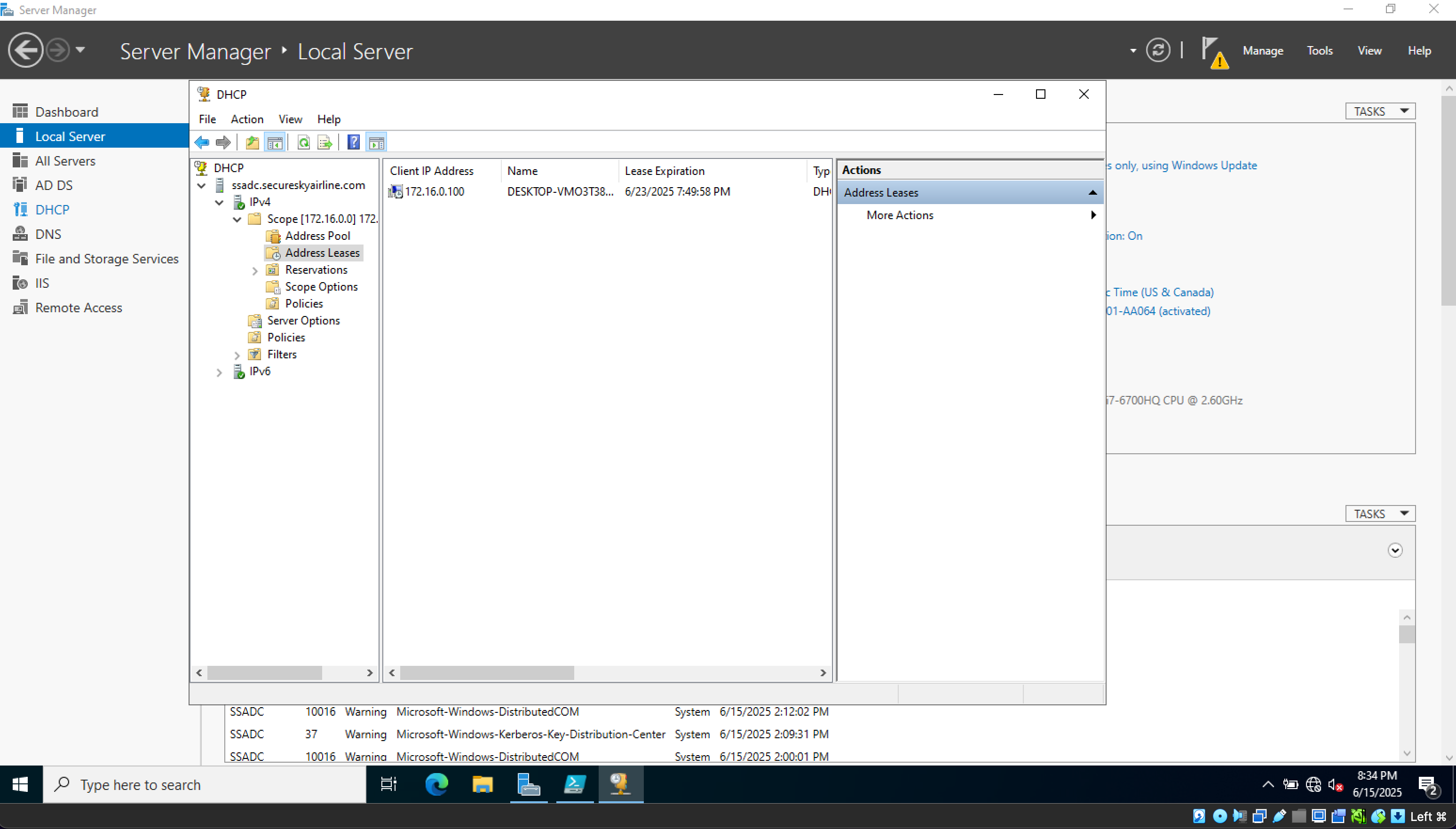The height and width of the screenshot is (829, 1456).
Task: Open the Server Manager View menu
Action: tap(1369, 51)
